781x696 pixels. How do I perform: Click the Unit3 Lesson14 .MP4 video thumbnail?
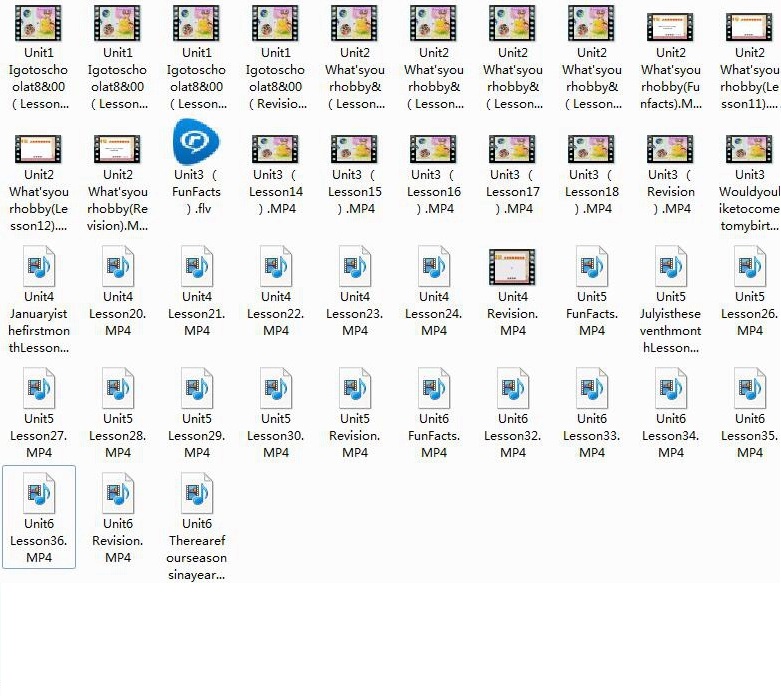click(x=275, y=149)
